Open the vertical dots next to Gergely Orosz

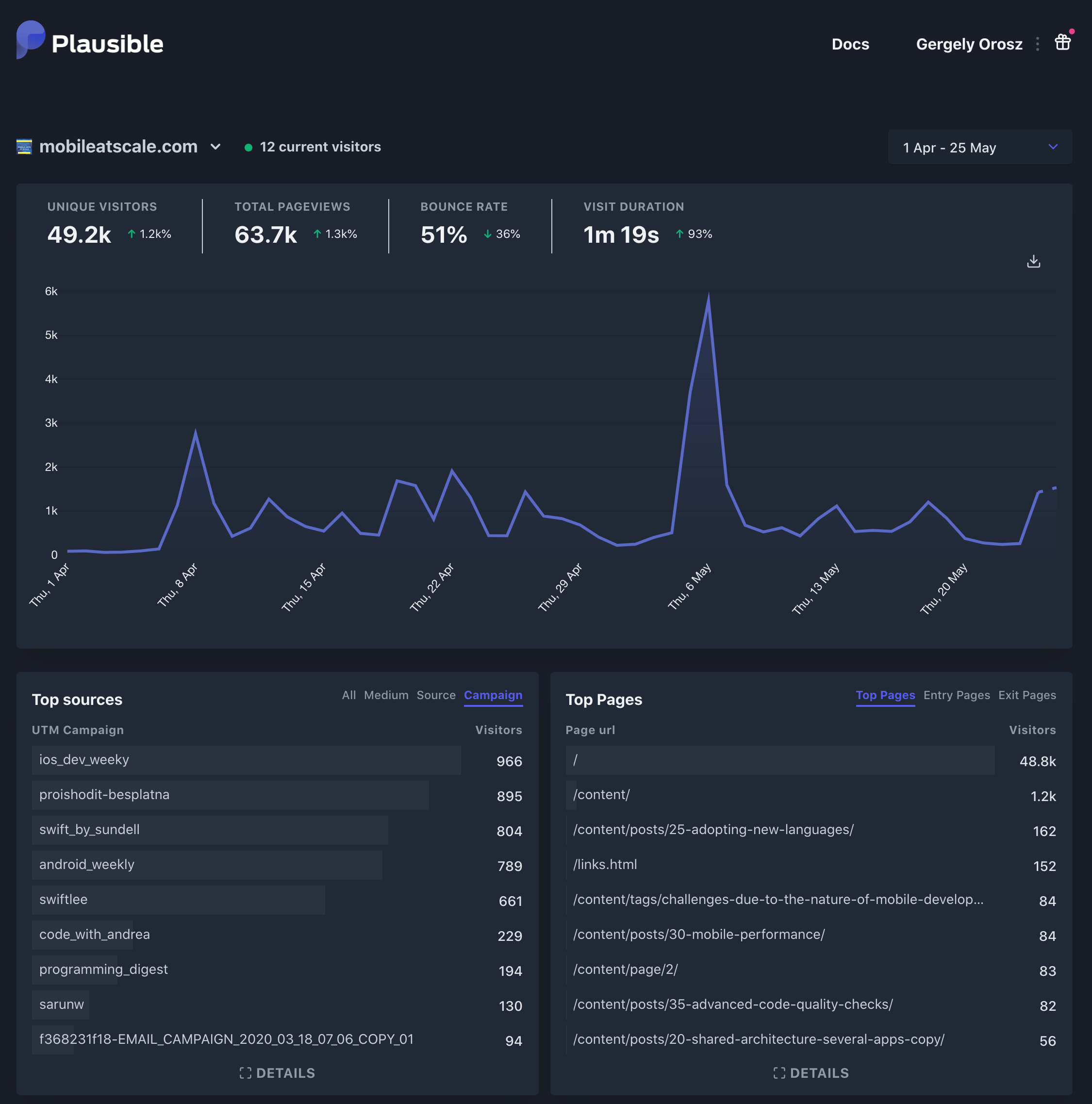(1038, 44)
